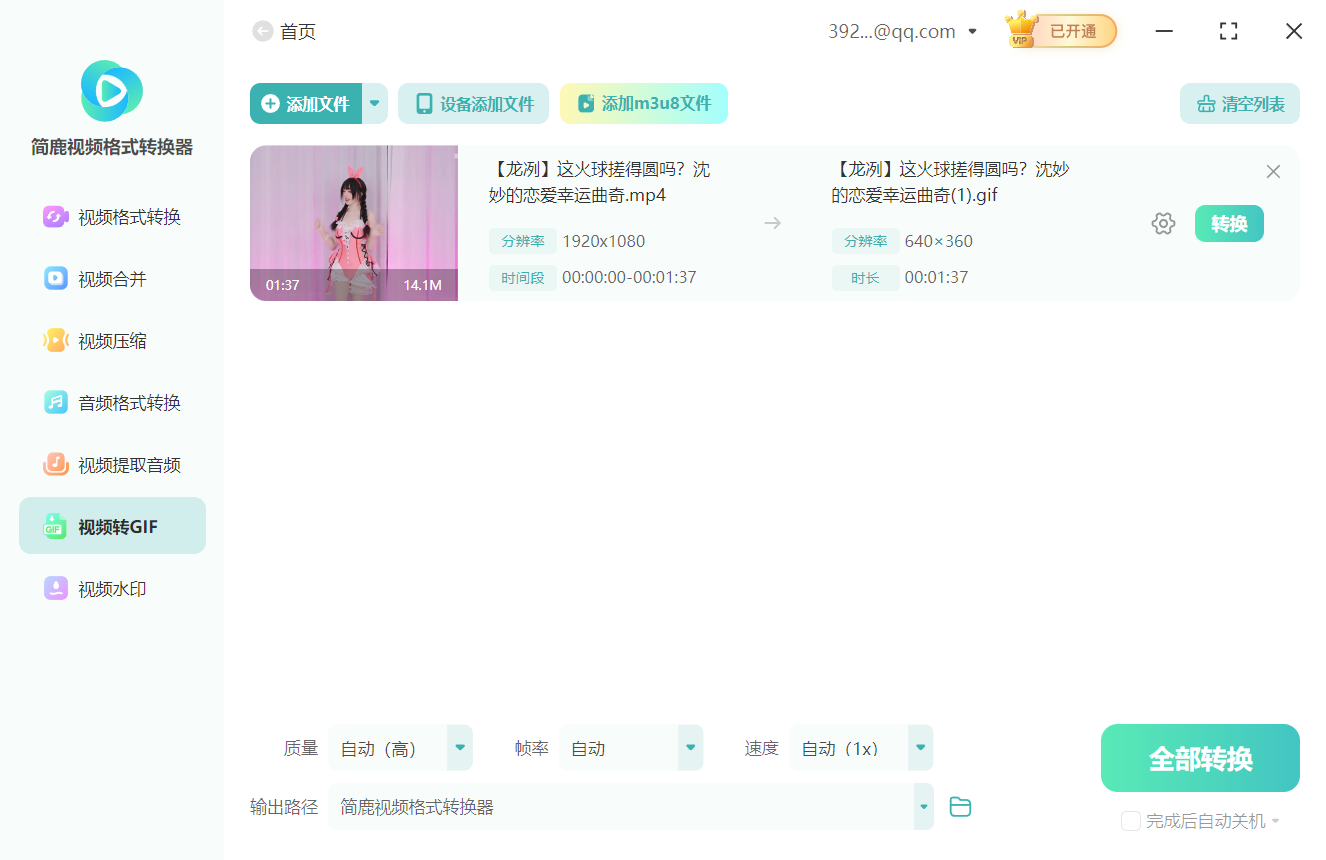Click the output file name ending (1).gif

tap(950, 183)
